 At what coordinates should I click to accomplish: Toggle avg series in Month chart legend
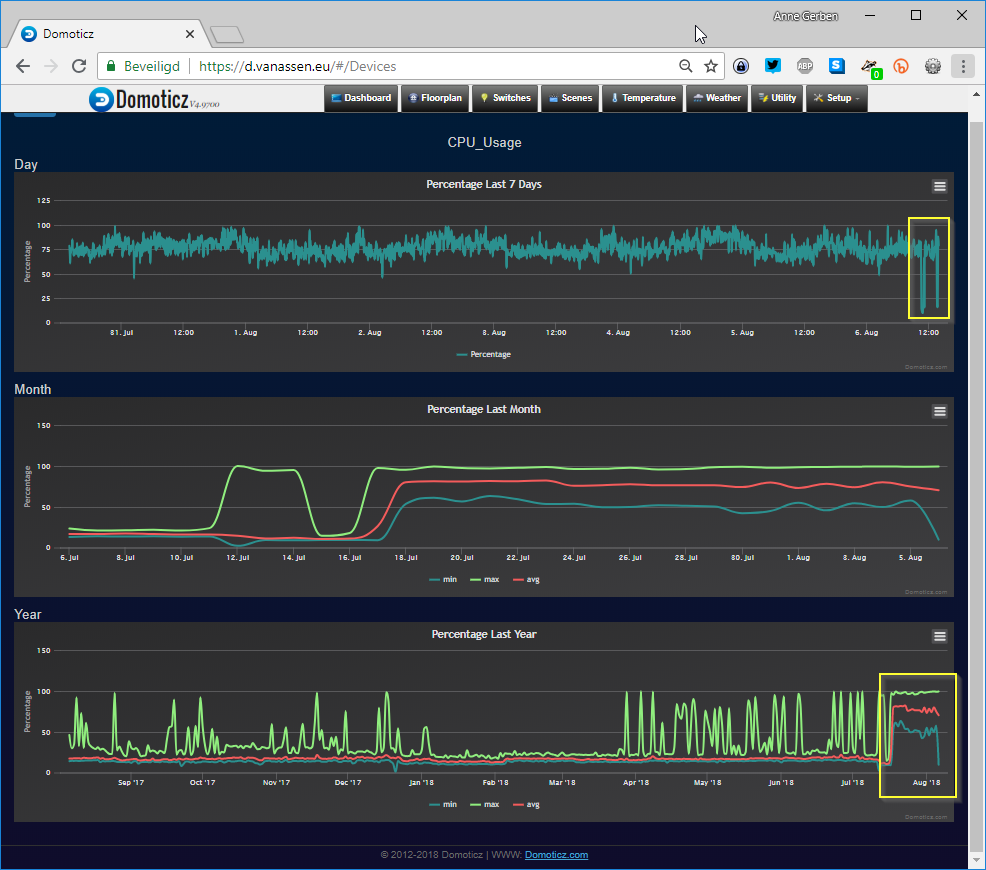(x=526, y=580)
